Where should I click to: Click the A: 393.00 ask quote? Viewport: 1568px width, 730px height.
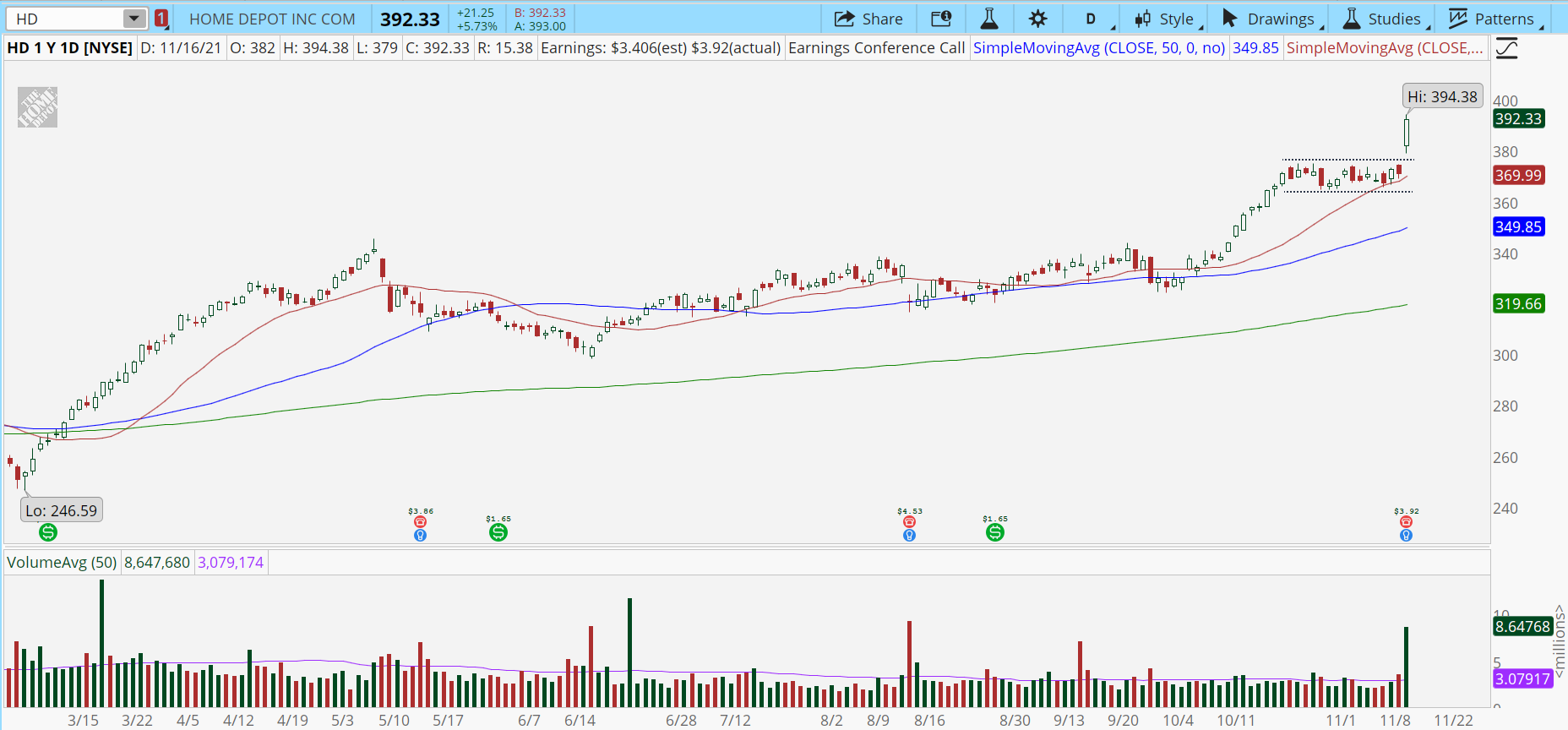540,26
